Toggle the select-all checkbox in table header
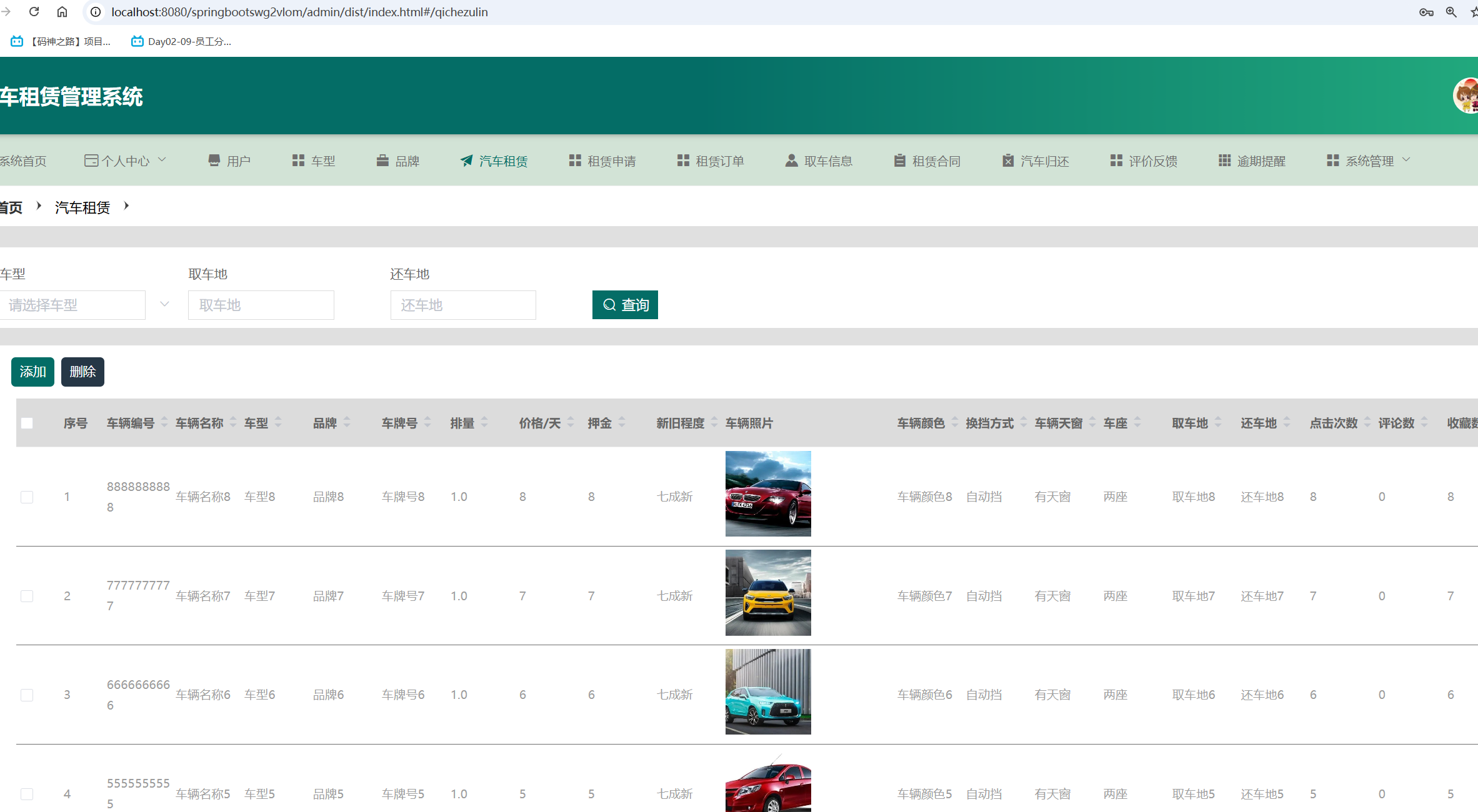The width and height of the screenshot is (1478, 812). (27, 423)
